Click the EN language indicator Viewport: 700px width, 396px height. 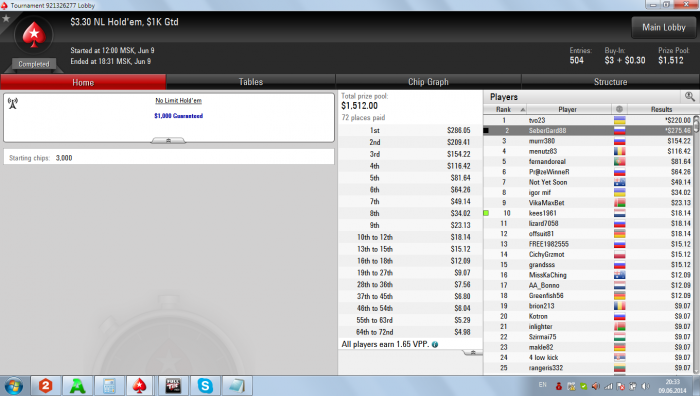[x=542, y=385]
